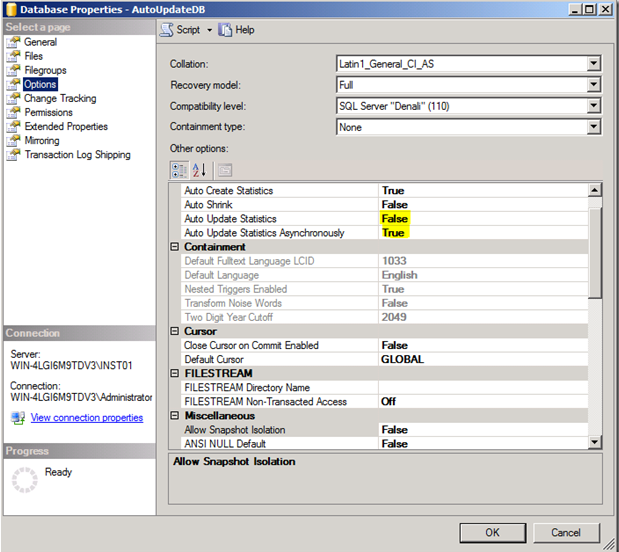619x552 pixels.
Task: Open the Collation dropdown
Action: coord(594,64)
